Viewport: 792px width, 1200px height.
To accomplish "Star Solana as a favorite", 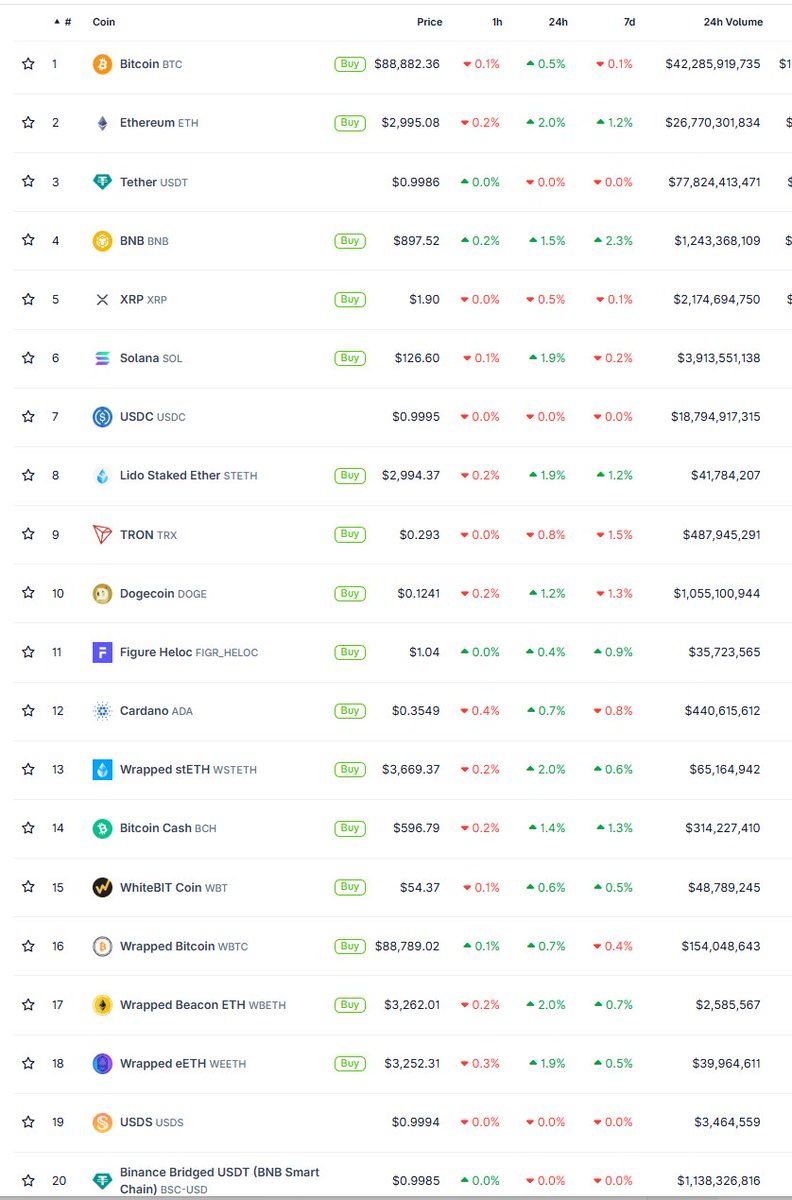I will [28, 358].
